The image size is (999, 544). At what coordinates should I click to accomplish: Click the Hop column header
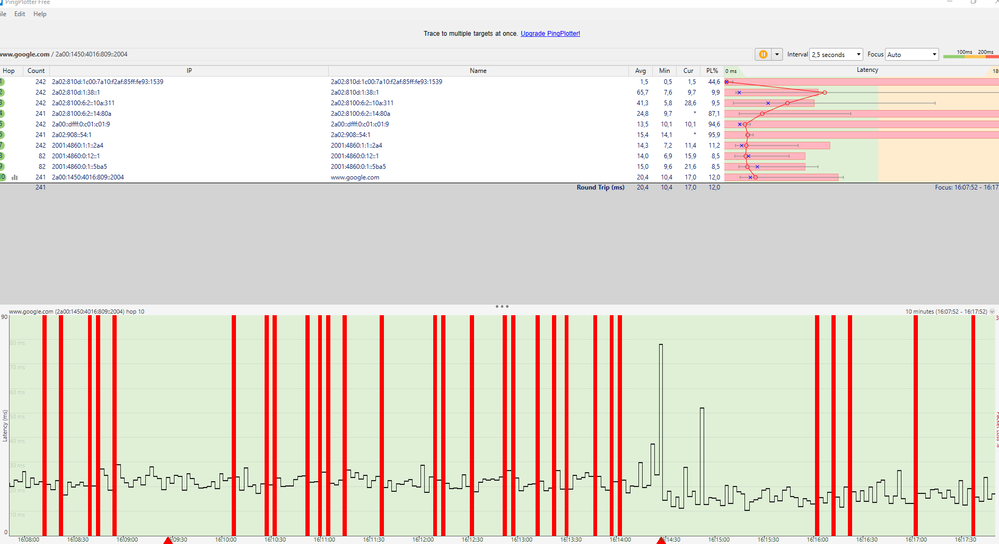(9, 71)
